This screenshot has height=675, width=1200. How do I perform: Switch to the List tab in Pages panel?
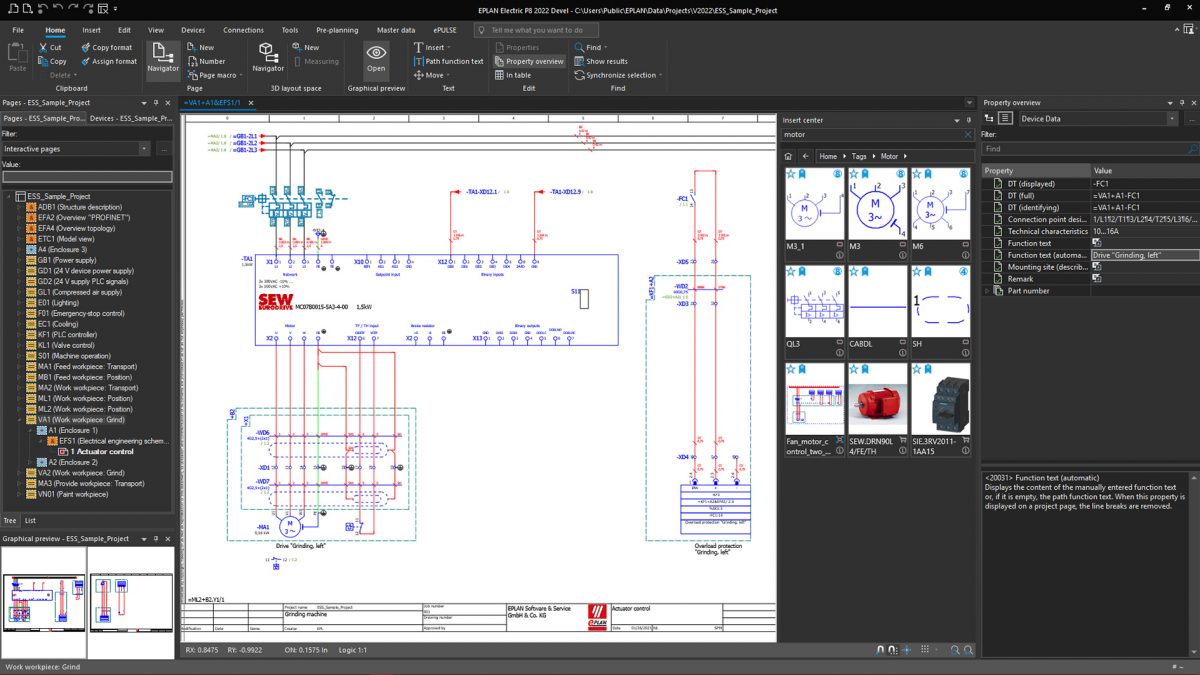coord(30,521)
